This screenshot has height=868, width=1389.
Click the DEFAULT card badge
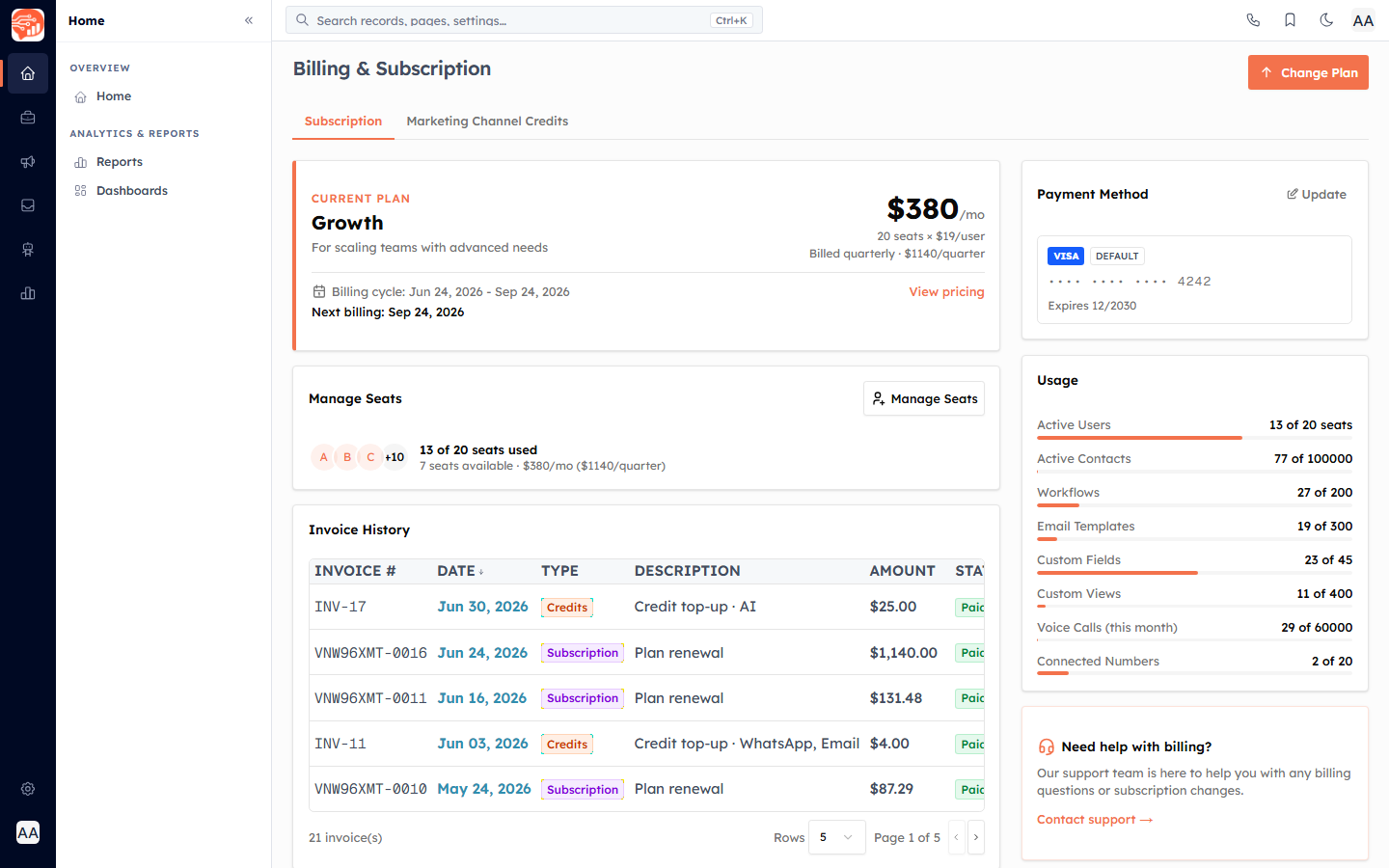(1117, 257)
